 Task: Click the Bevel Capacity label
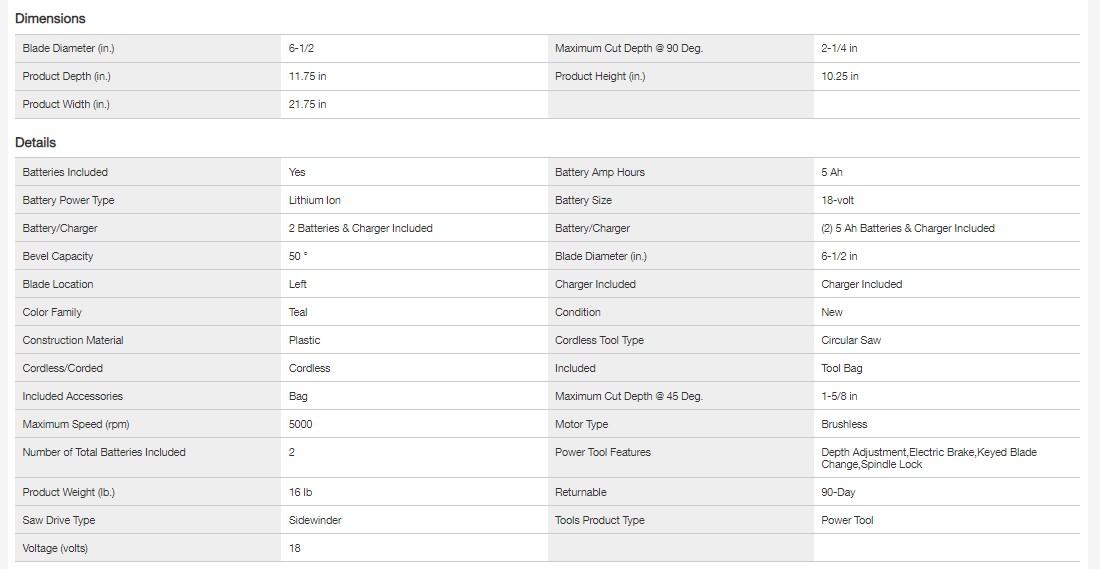click(58, 256)
